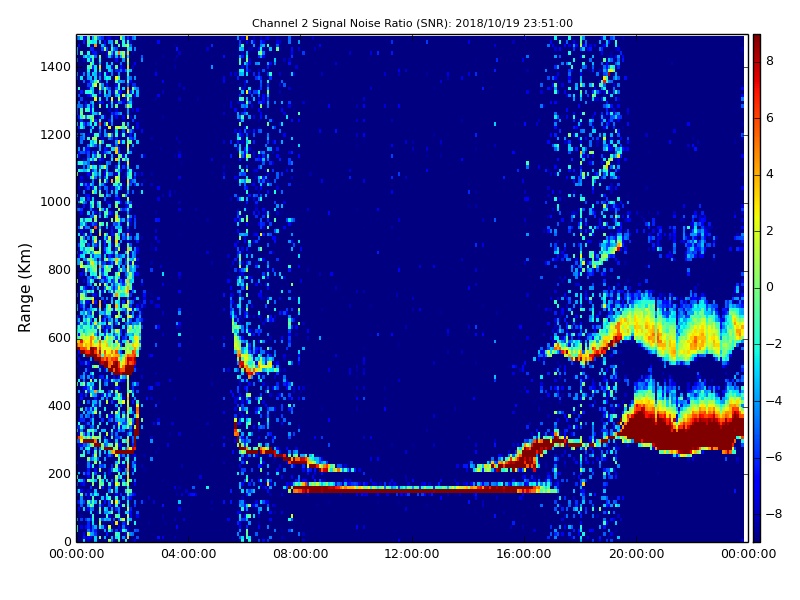
Task: Click the 'Range (Km)' y-axis label
Action: (24, 288)
